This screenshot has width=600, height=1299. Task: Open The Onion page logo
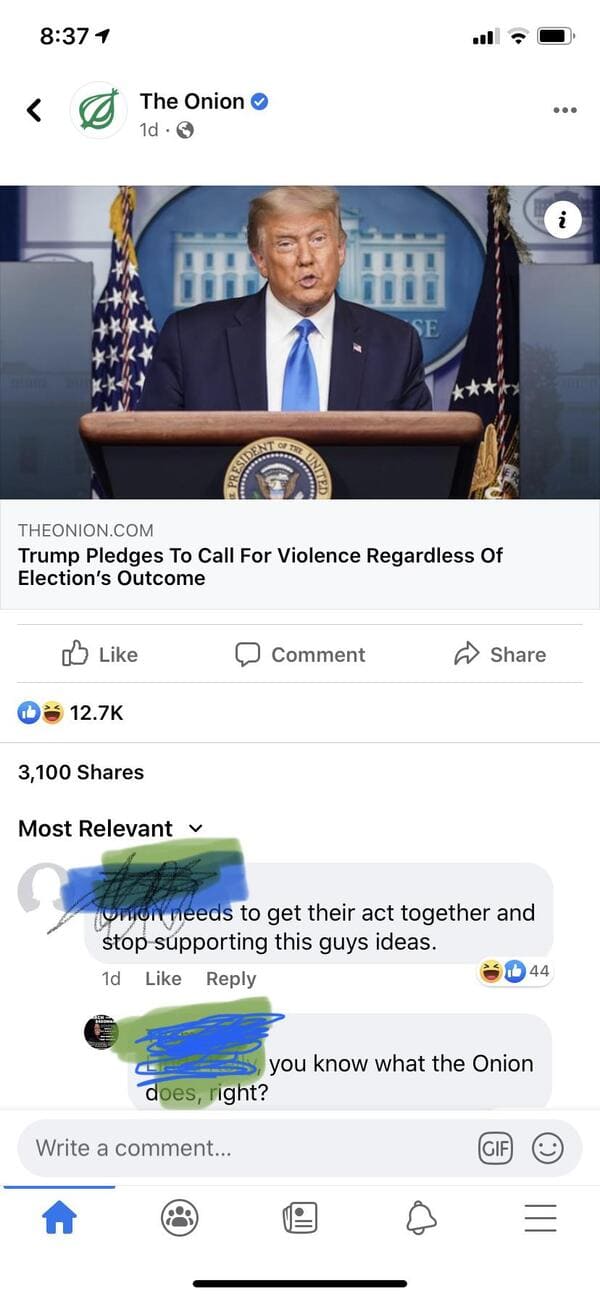[98, 110]
